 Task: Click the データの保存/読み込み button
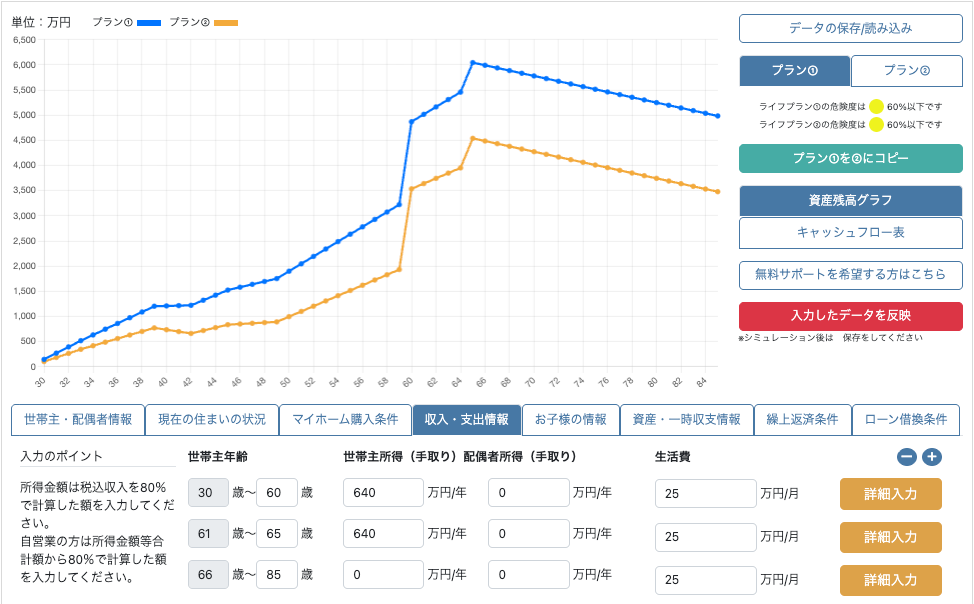click(x=850, y=28)
